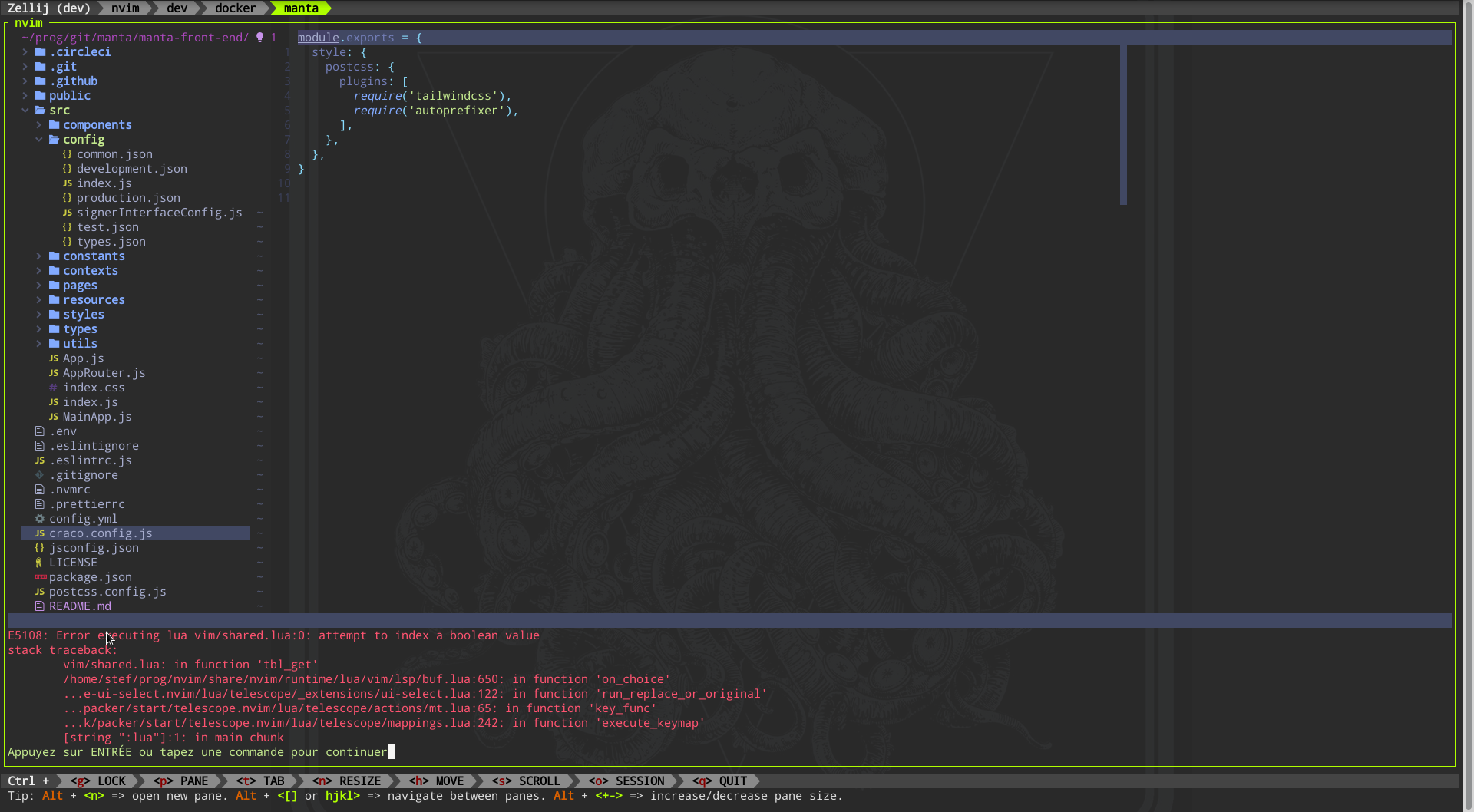The image size is (1474, 812).
Task: Click the gear icon beside config.yml
Action: (x=39, y=519)
